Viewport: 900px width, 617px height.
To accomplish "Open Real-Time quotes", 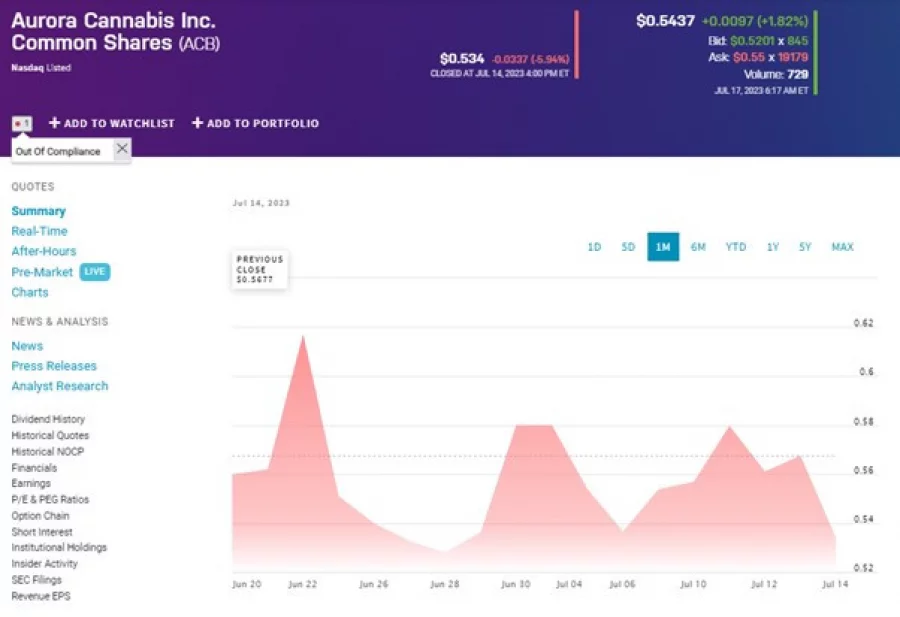I will pos(40,231).
